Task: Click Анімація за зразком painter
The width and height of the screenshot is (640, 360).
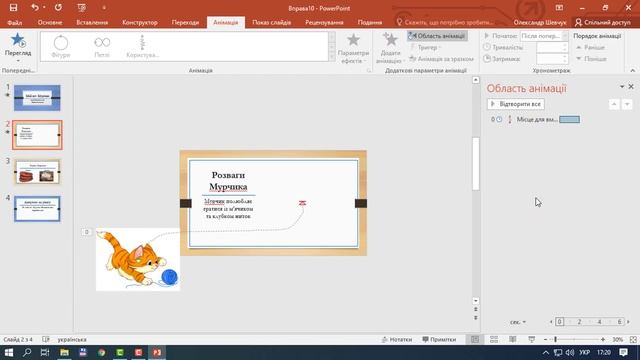Action: [441, 59]
